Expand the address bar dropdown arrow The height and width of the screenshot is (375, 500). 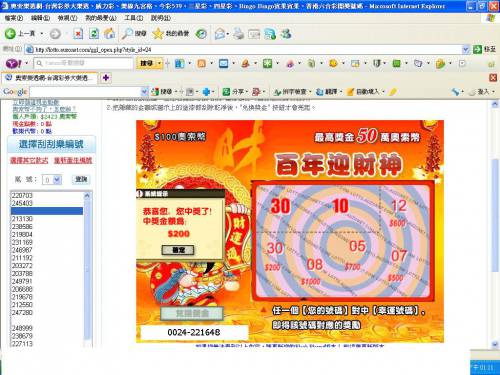pyautogui.click(x=465, y=50)
